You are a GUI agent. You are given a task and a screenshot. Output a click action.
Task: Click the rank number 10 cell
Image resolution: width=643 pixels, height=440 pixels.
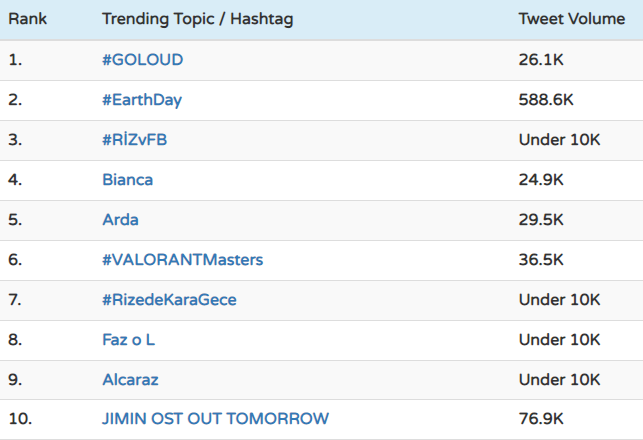pyautogui.click(x=19, y=419)
